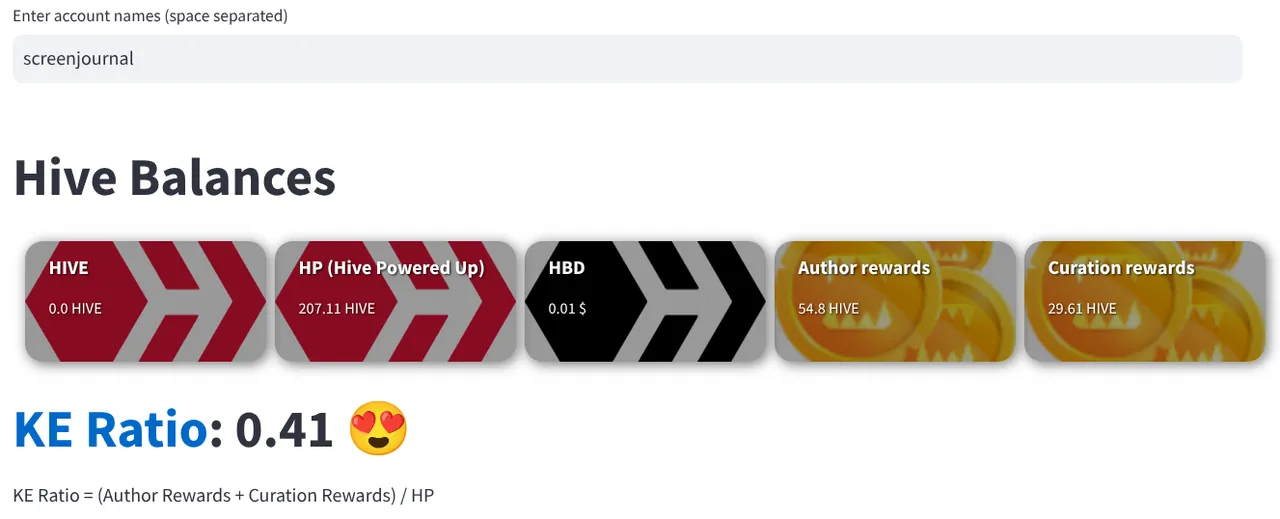Click the gold coin image on Author rewards card

[x=896, y=301]
